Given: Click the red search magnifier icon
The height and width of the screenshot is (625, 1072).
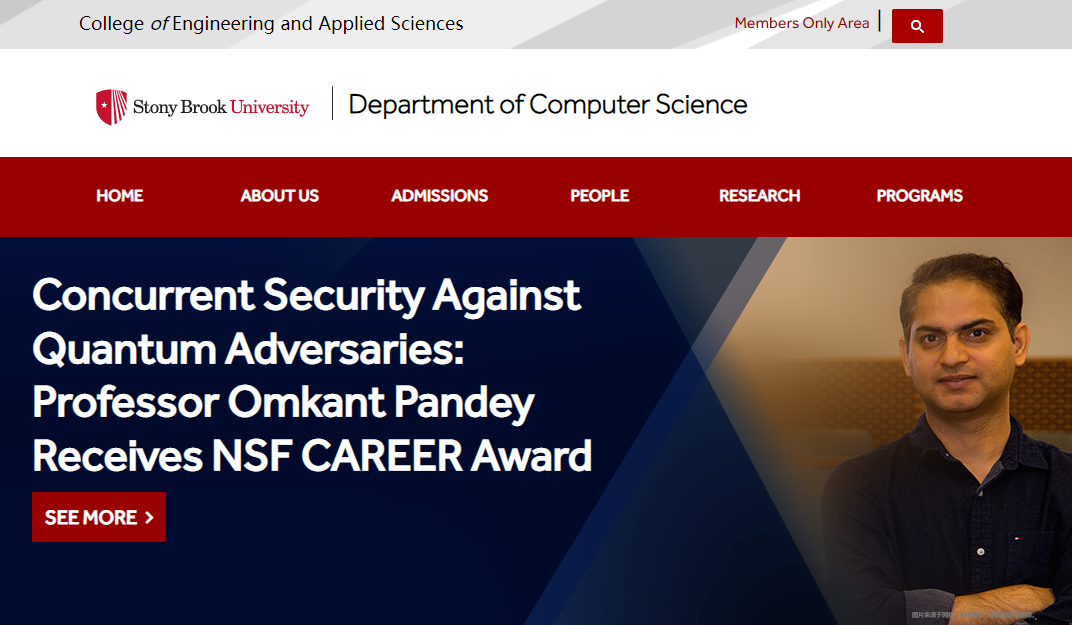Looking at the screenshot, I should point(917,26).
